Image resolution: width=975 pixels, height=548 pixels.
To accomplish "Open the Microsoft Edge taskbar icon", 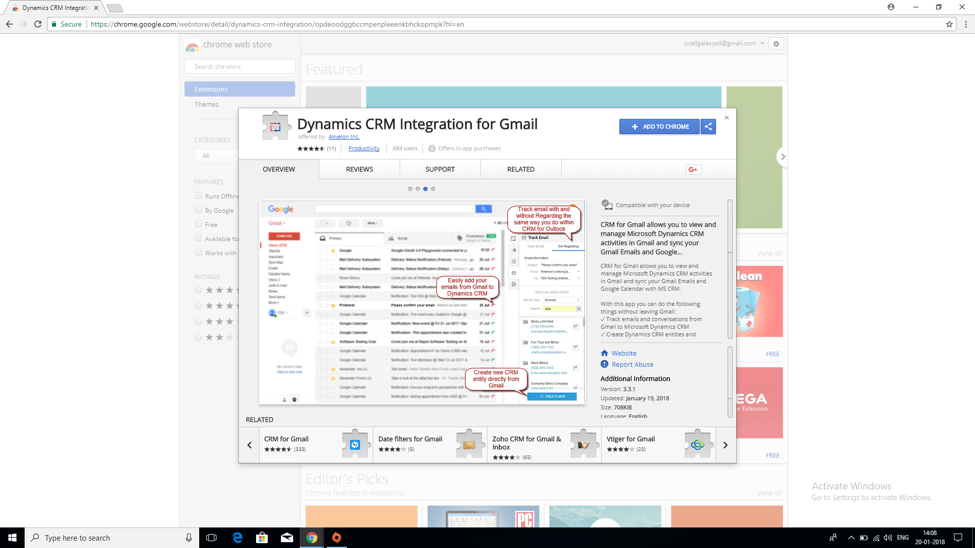I will [x=237, y=538].
